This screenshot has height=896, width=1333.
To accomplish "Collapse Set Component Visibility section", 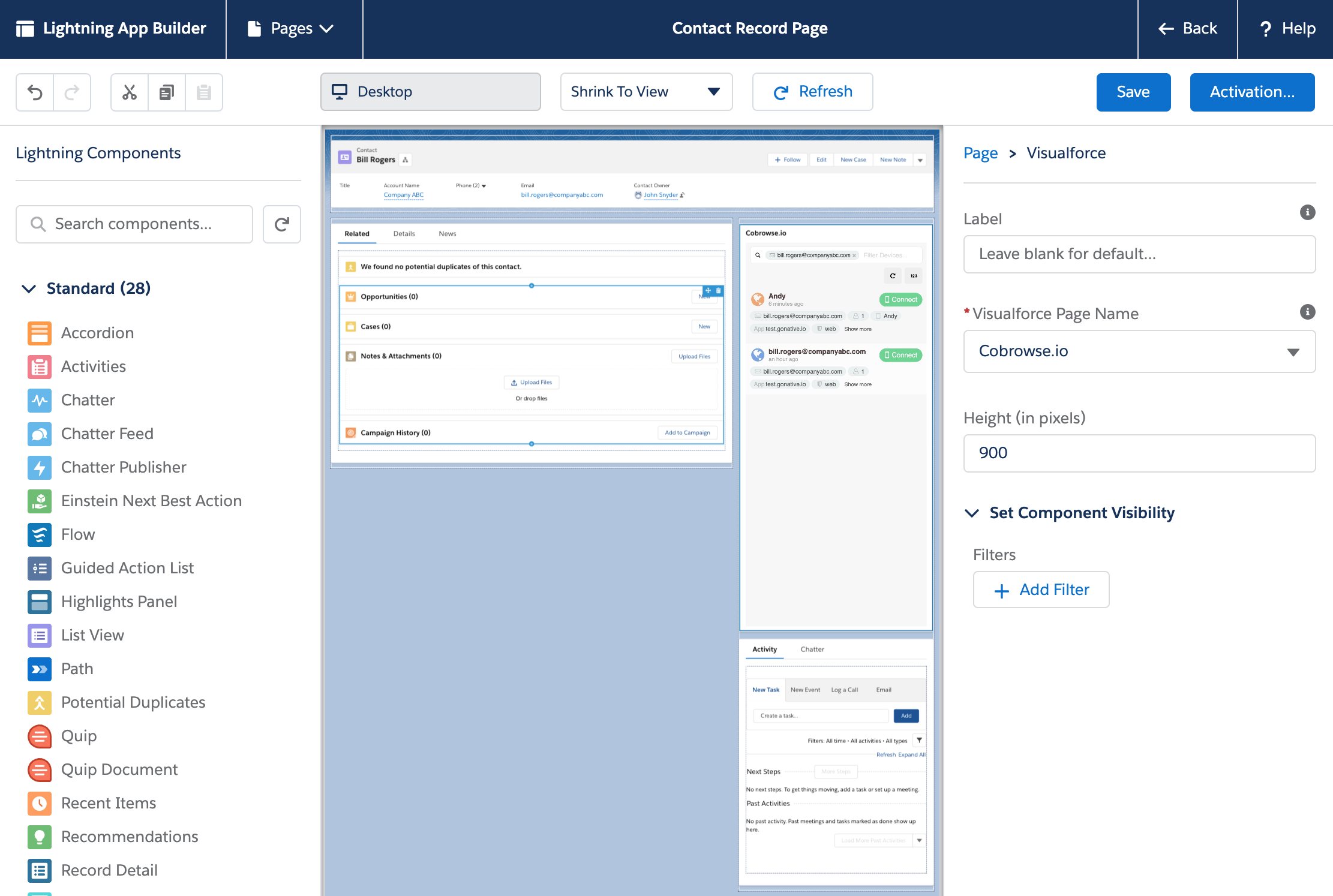I will pyautogui.click(x=972, y=513).
